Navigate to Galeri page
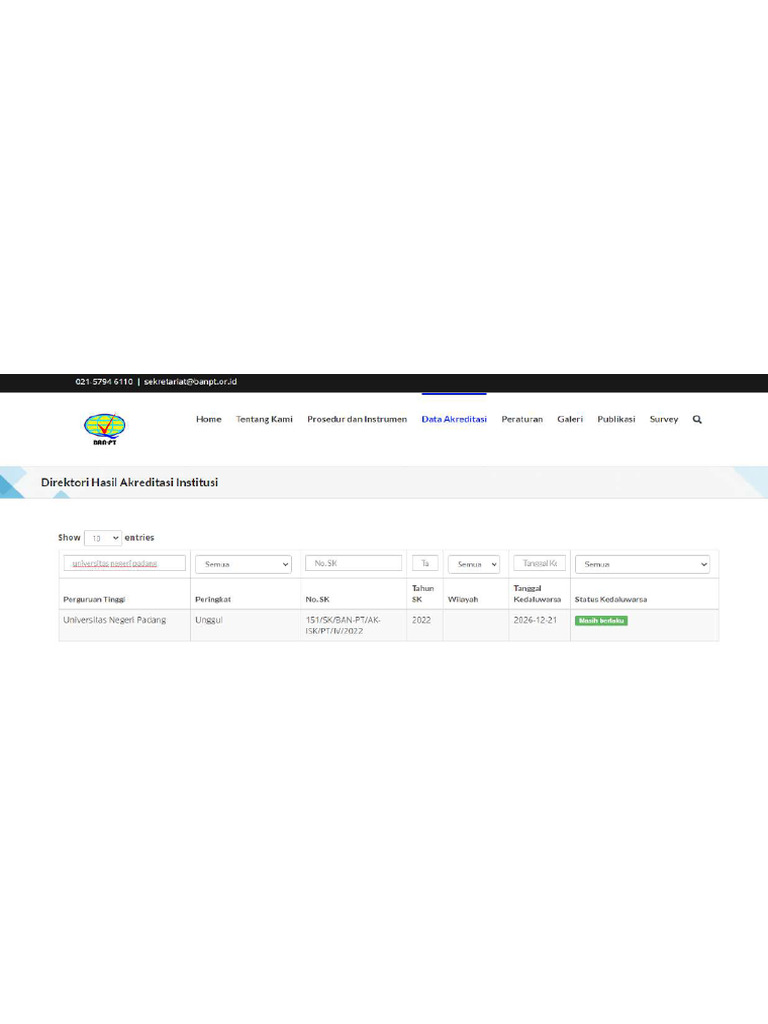This screenshot has height=1024, width=768. (570, 419)
